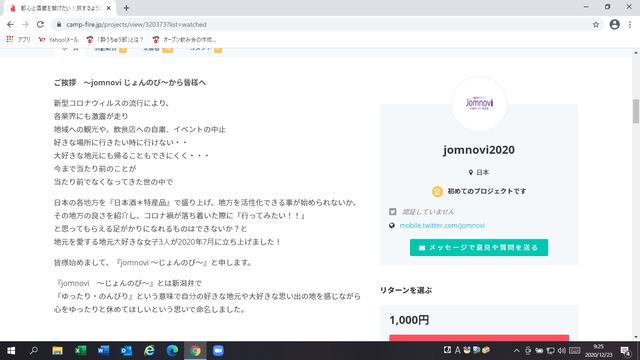Bookmark this page with the star icon

(x=596, y=24)
